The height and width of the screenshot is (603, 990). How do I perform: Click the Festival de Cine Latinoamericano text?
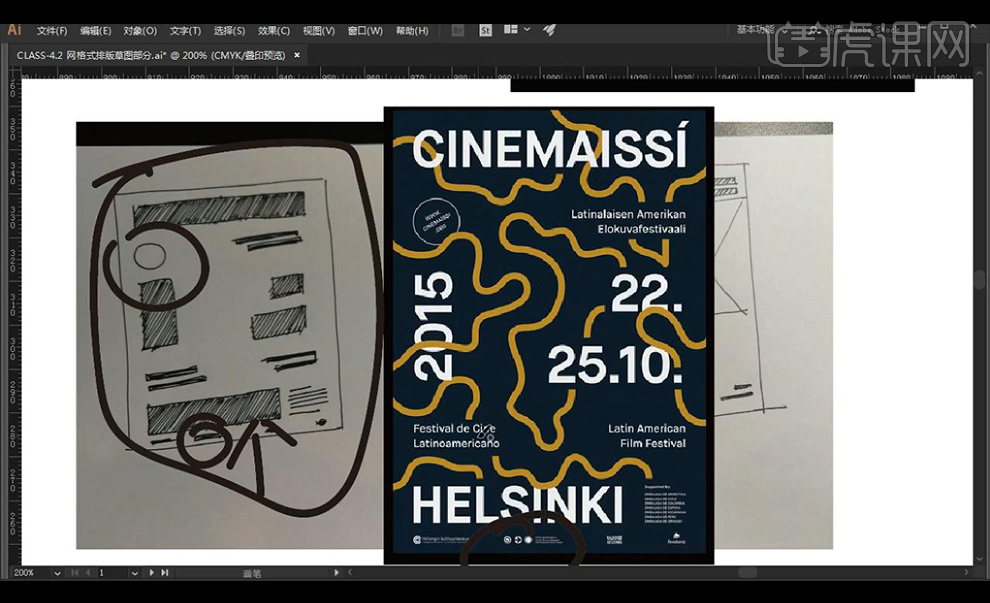[x=456, y=436]
